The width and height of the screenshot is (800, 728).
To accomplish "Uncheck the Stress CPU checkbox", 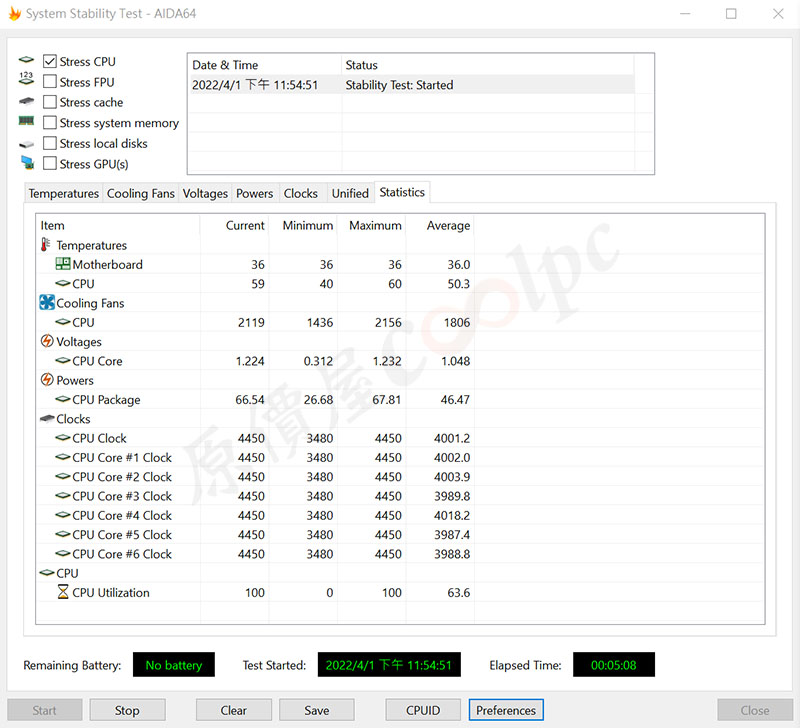I will (x=49, y=61).
